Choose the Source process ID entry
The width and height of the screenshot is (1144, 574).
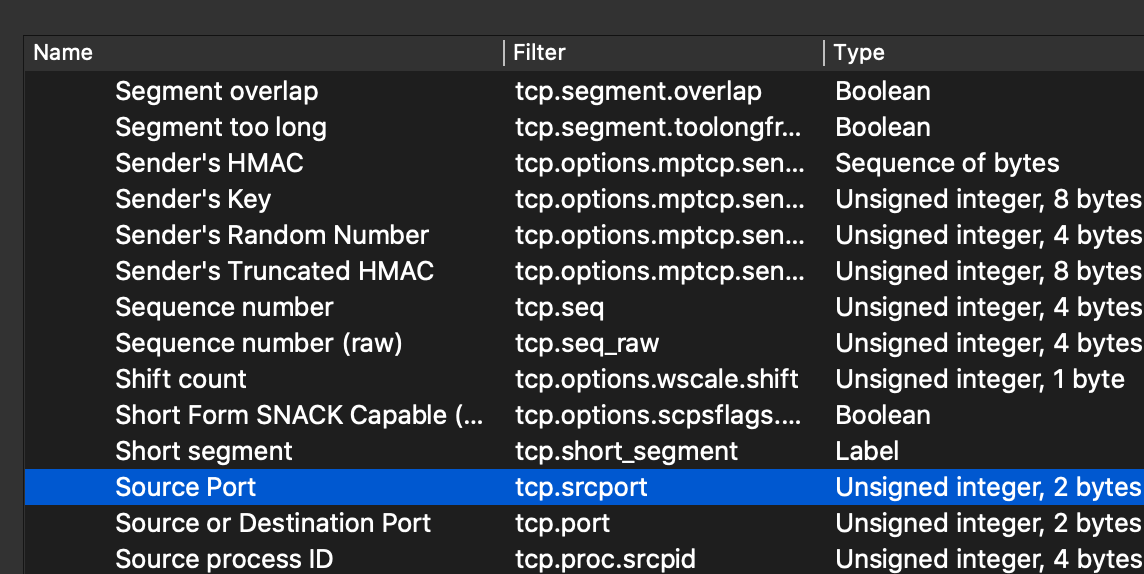click(x=224, y=559)
